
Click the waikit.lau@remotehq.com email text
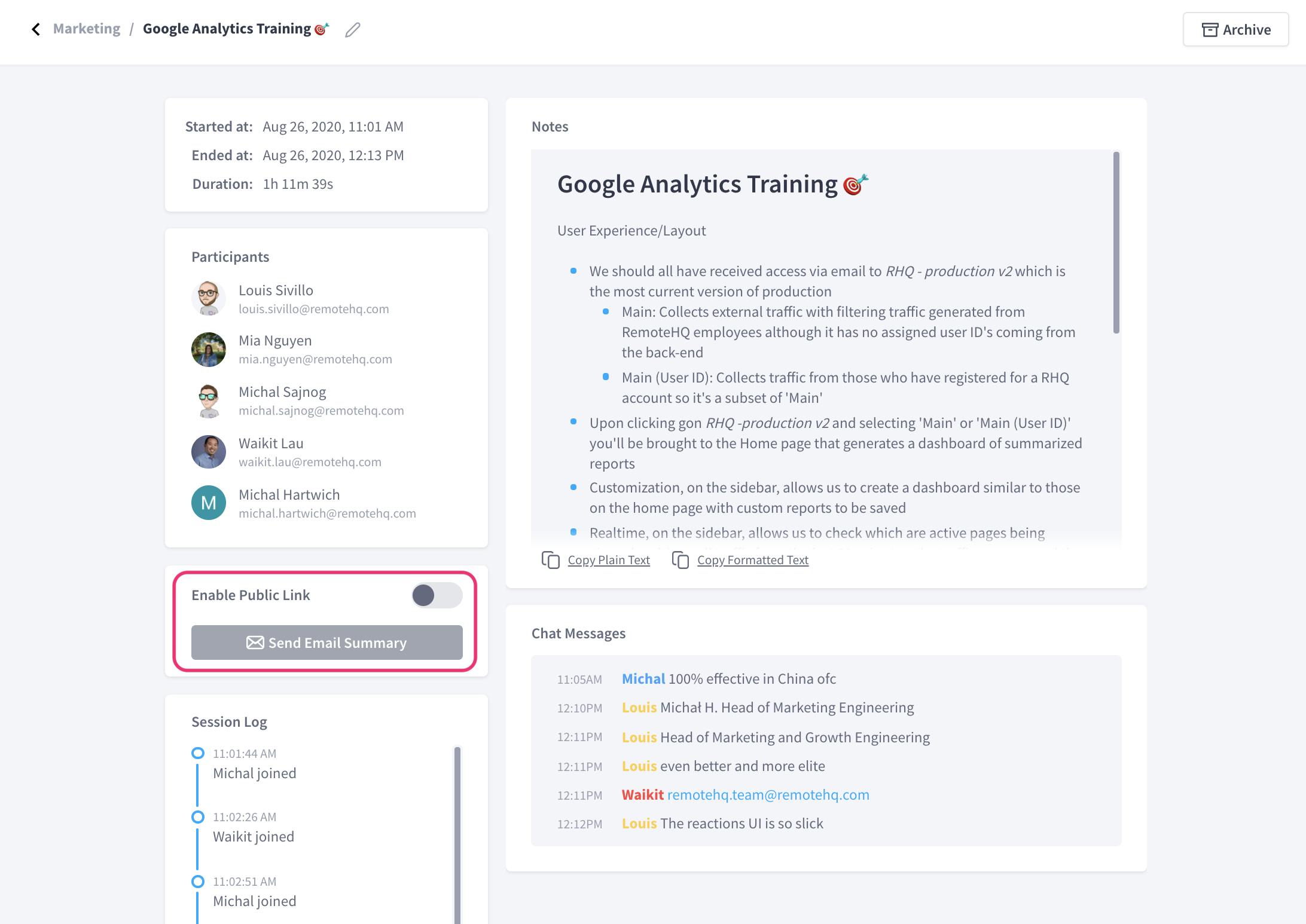(310, 462)
